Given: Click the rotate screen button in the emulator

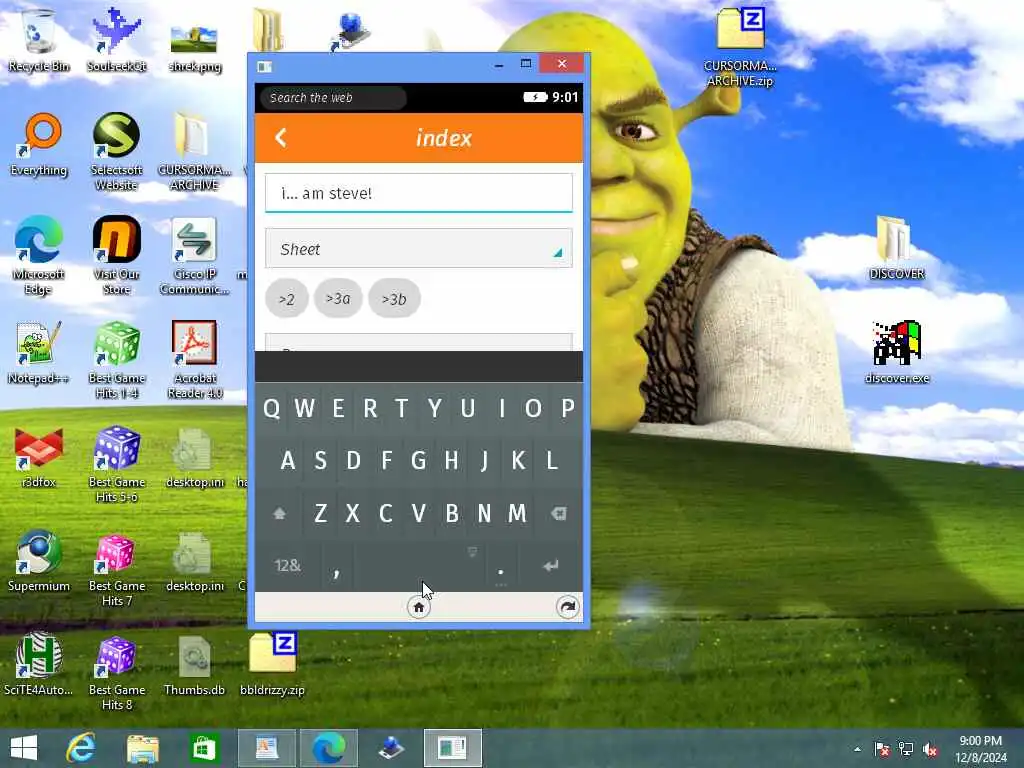Looking at the screenshot, I should [x=568, y=607].
